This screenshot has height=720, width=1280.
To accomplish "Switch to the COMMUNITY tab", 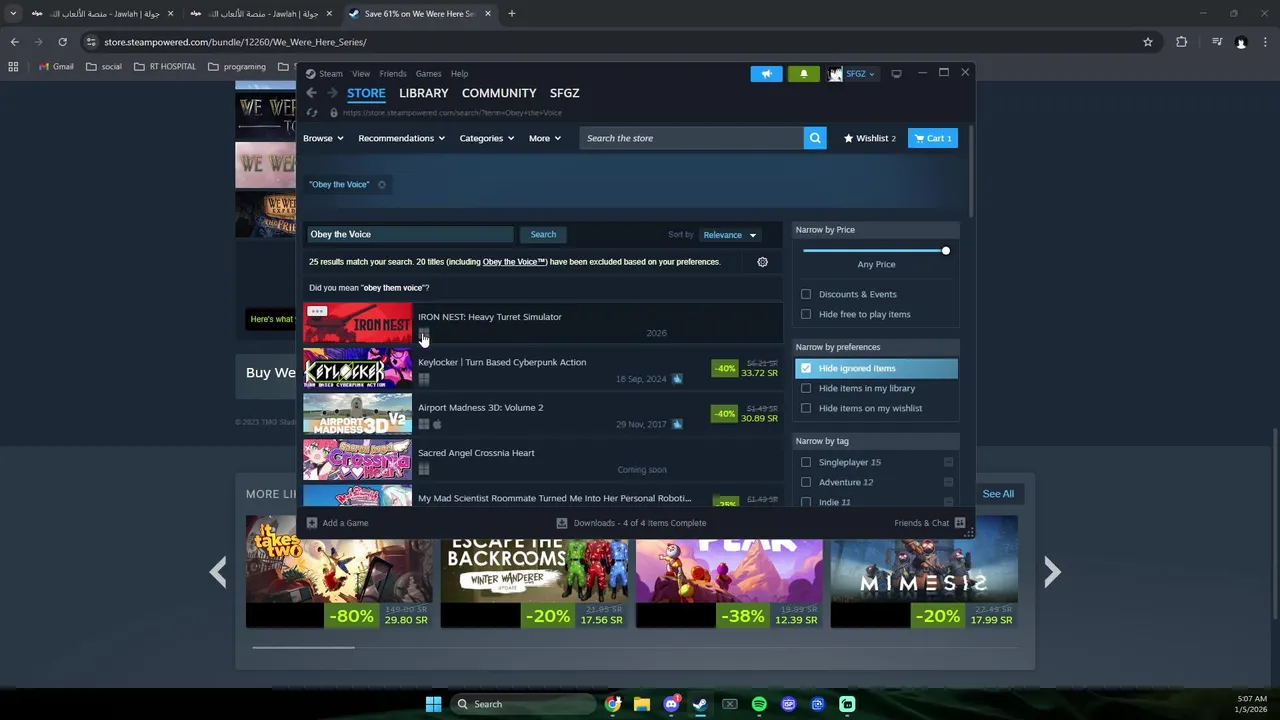I will tap(499, 93).
